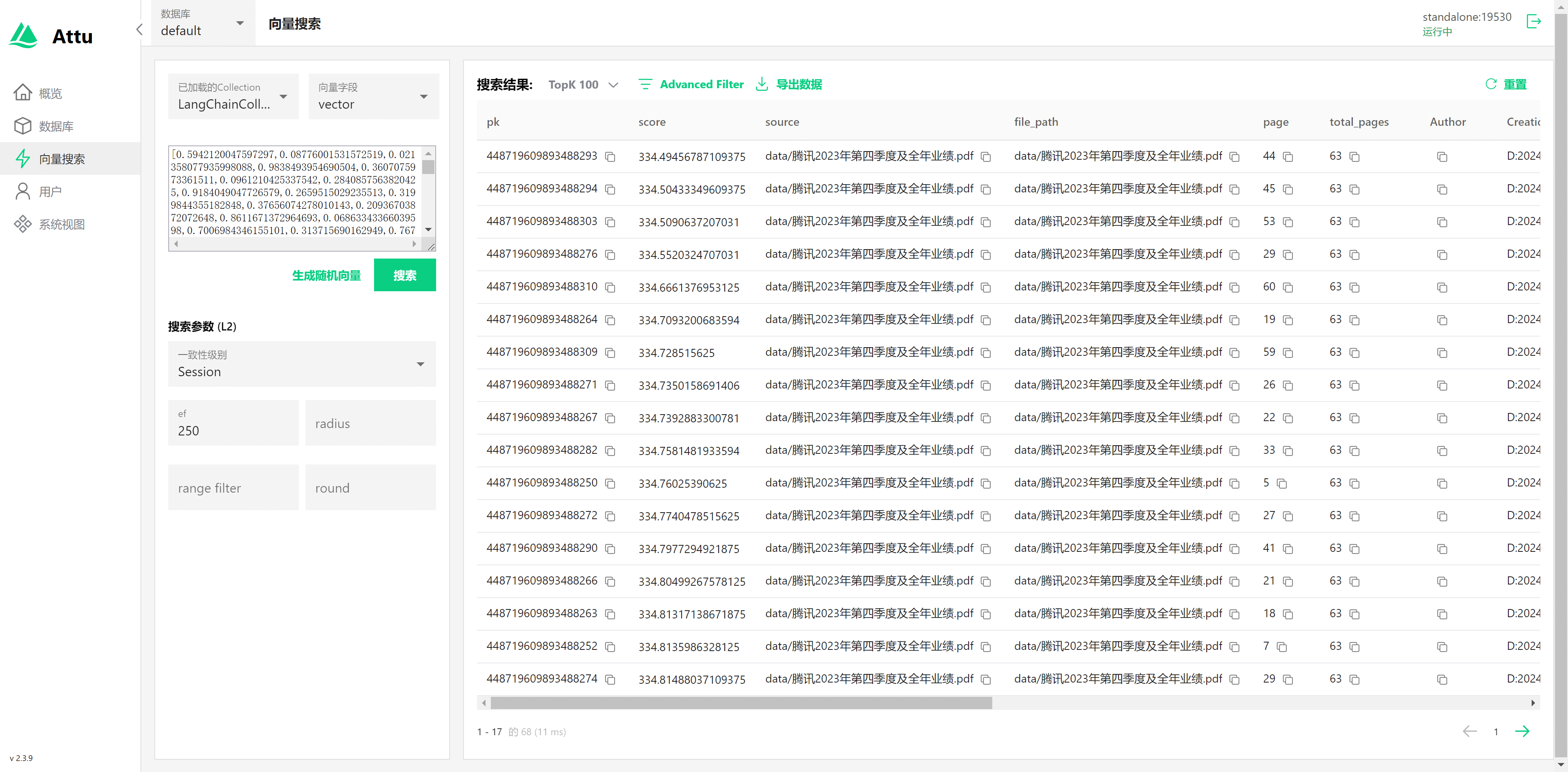Click the Attu logo icon
This screenshot has height=772, width=1568.
(24, 36)
